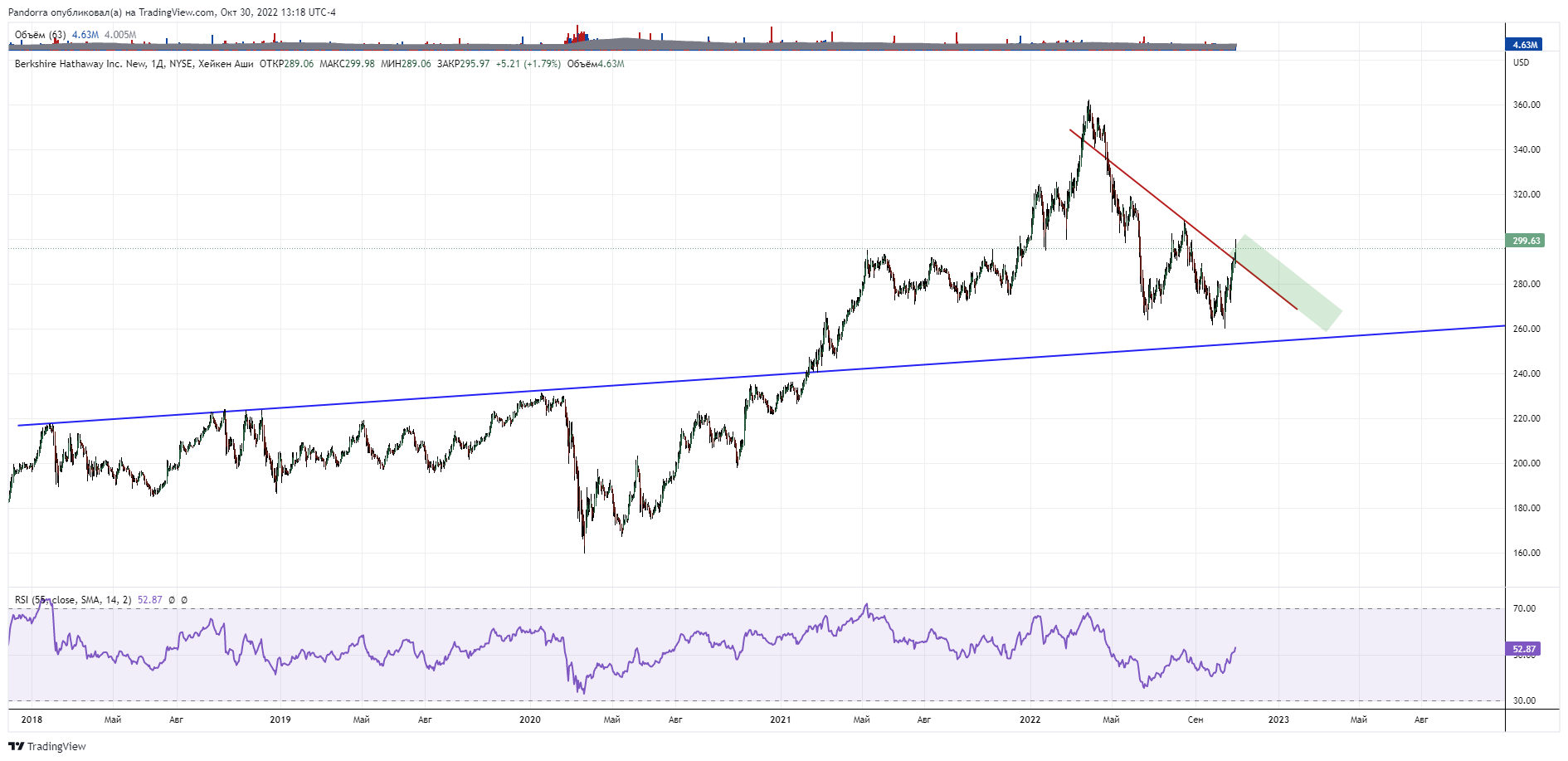The height and width of the screenshot is (761, 1568).
Task: Click the 340.00 price axis label
Action: pyautogui.click(x=1527, y=149)
